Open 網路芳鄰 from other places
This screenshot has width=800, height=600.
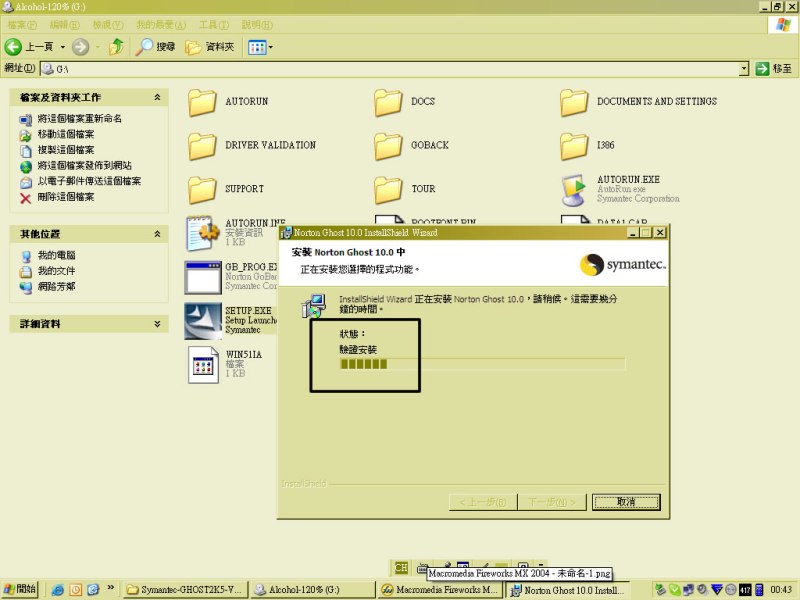pyautogui.click(x=56, y=287)
